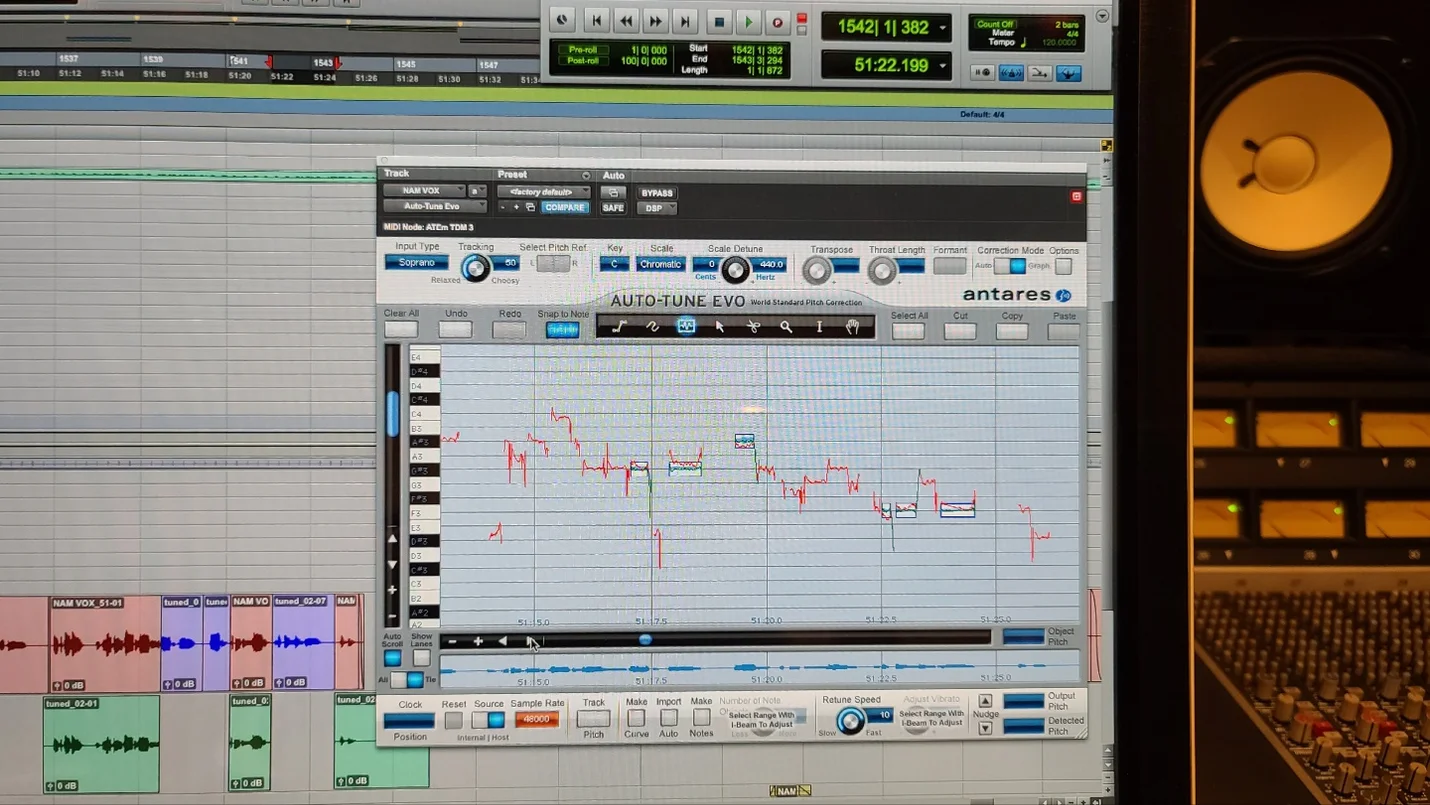Switch Source Internal/Host toggle
The image size is (1430, 805).
[488, 720]
